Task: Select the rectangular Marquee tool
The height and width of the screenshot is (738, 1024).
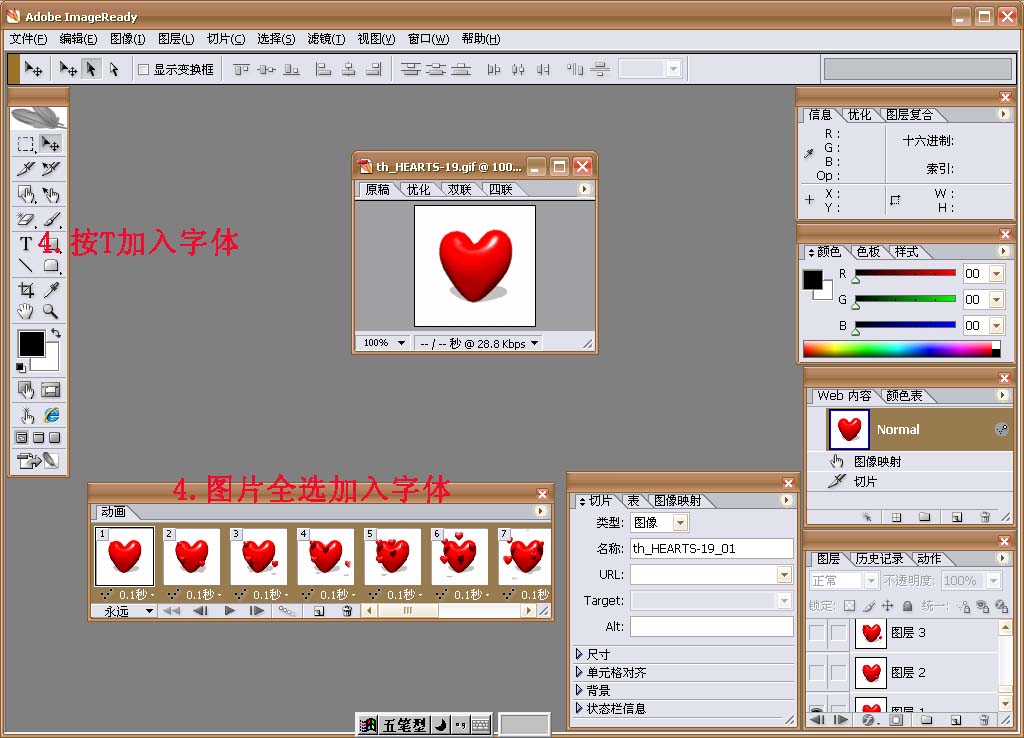Action: click(x=25, y=144)
